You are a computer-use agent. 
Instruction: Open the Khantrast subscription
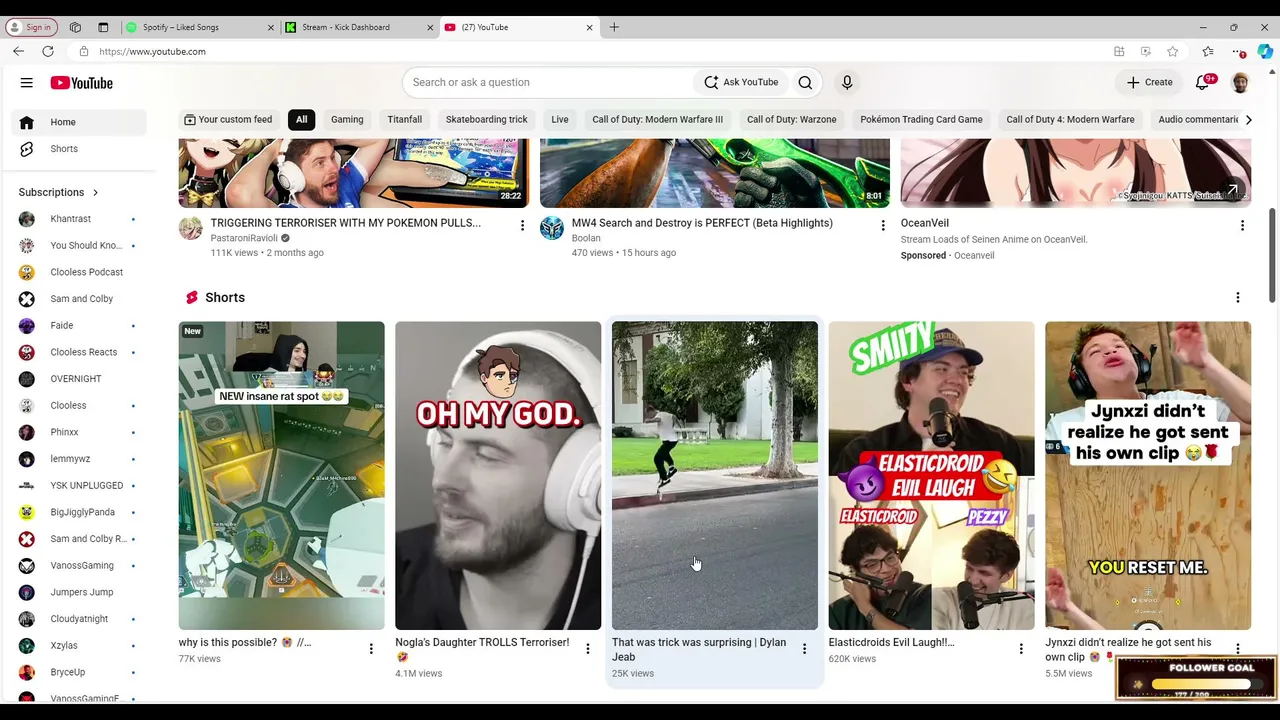(x=79, y=219)
